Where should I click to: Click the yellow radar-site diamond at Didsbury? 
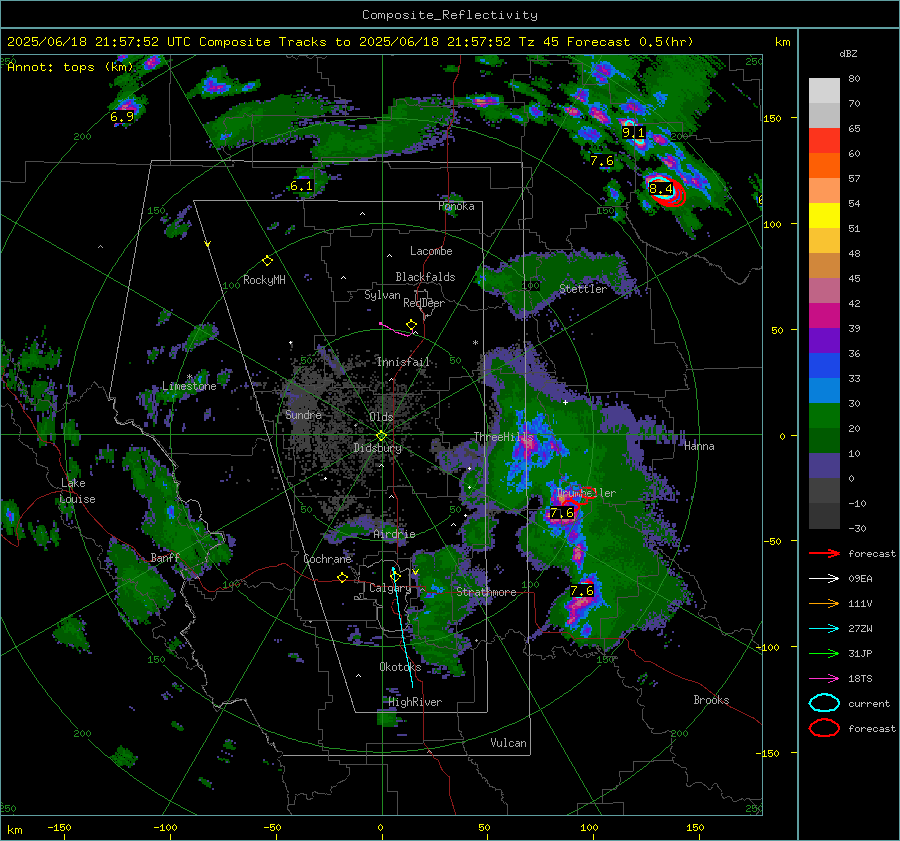pos(381,436)
